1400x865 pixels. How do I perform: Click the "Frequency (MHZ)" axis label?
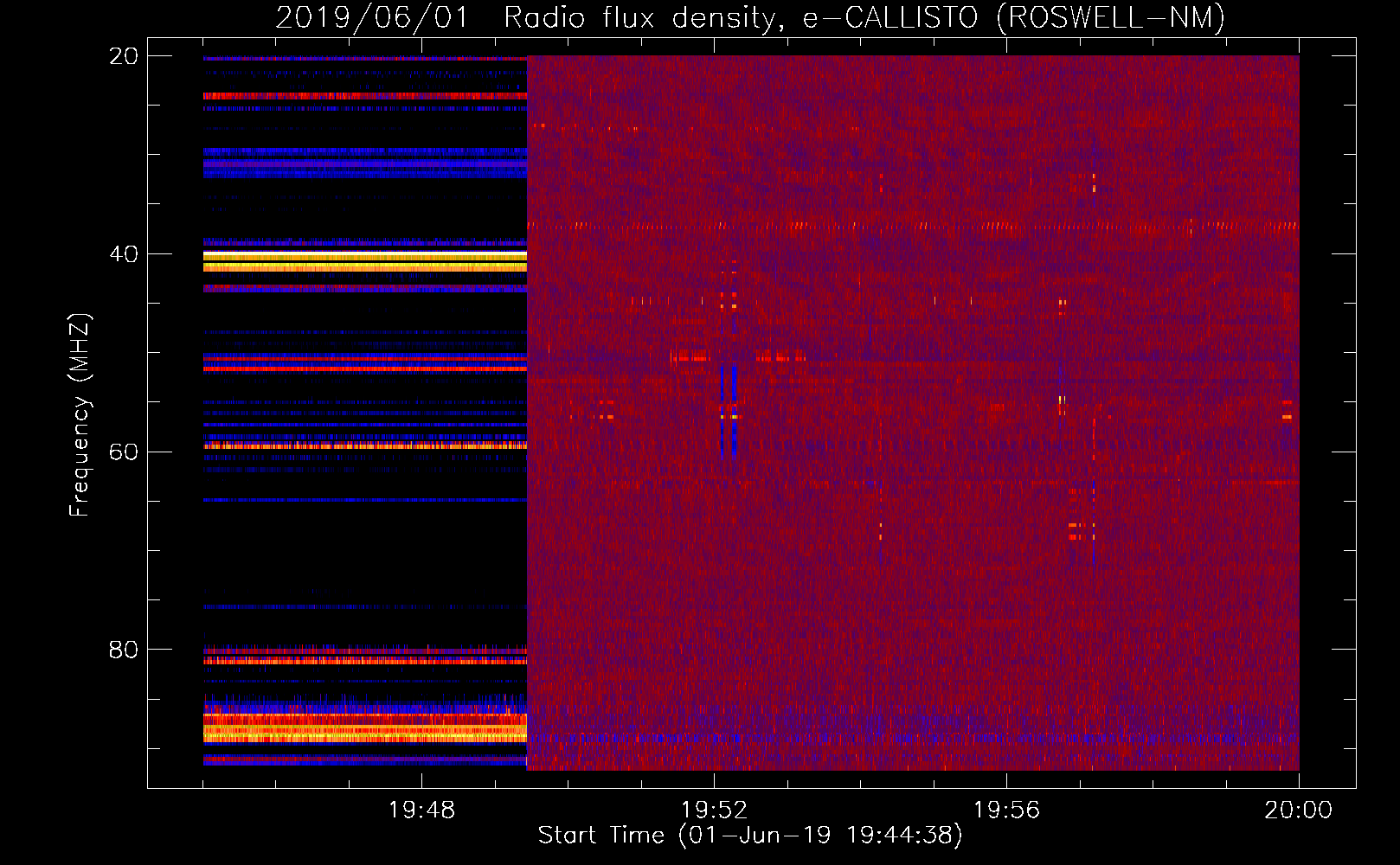point(79,414)
